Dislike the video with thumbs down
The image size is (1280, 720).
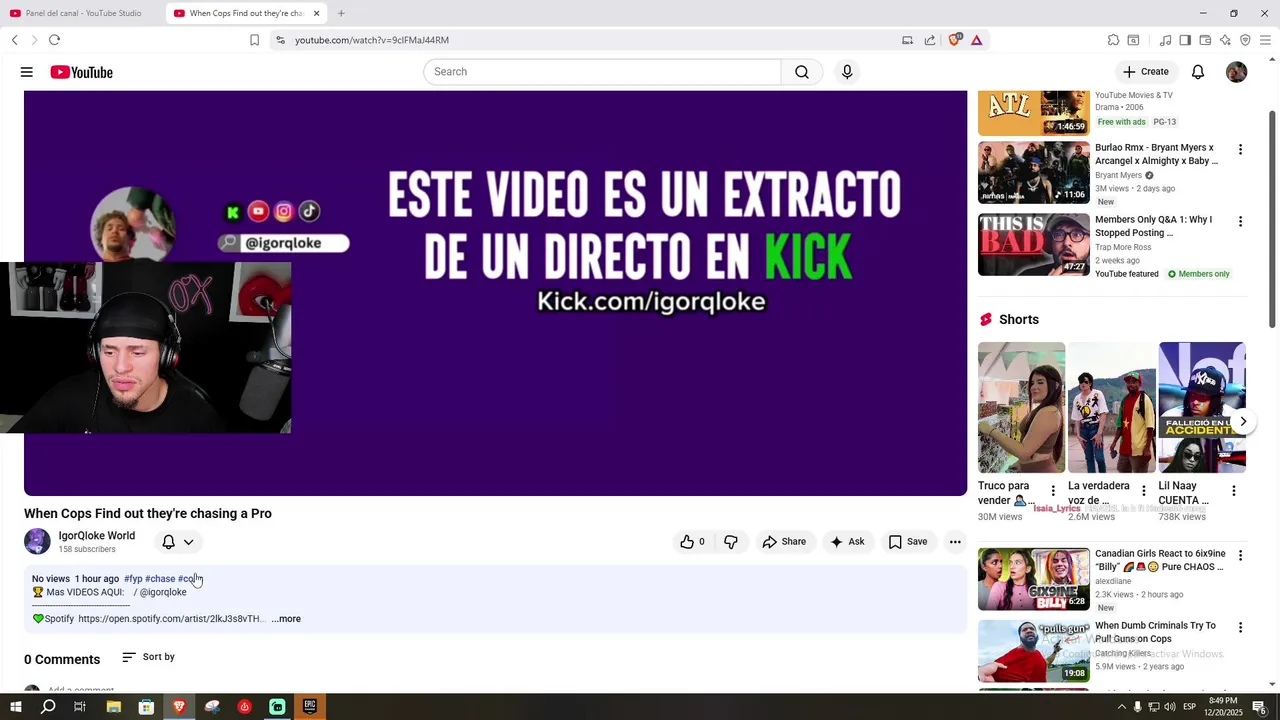[731, 542]
